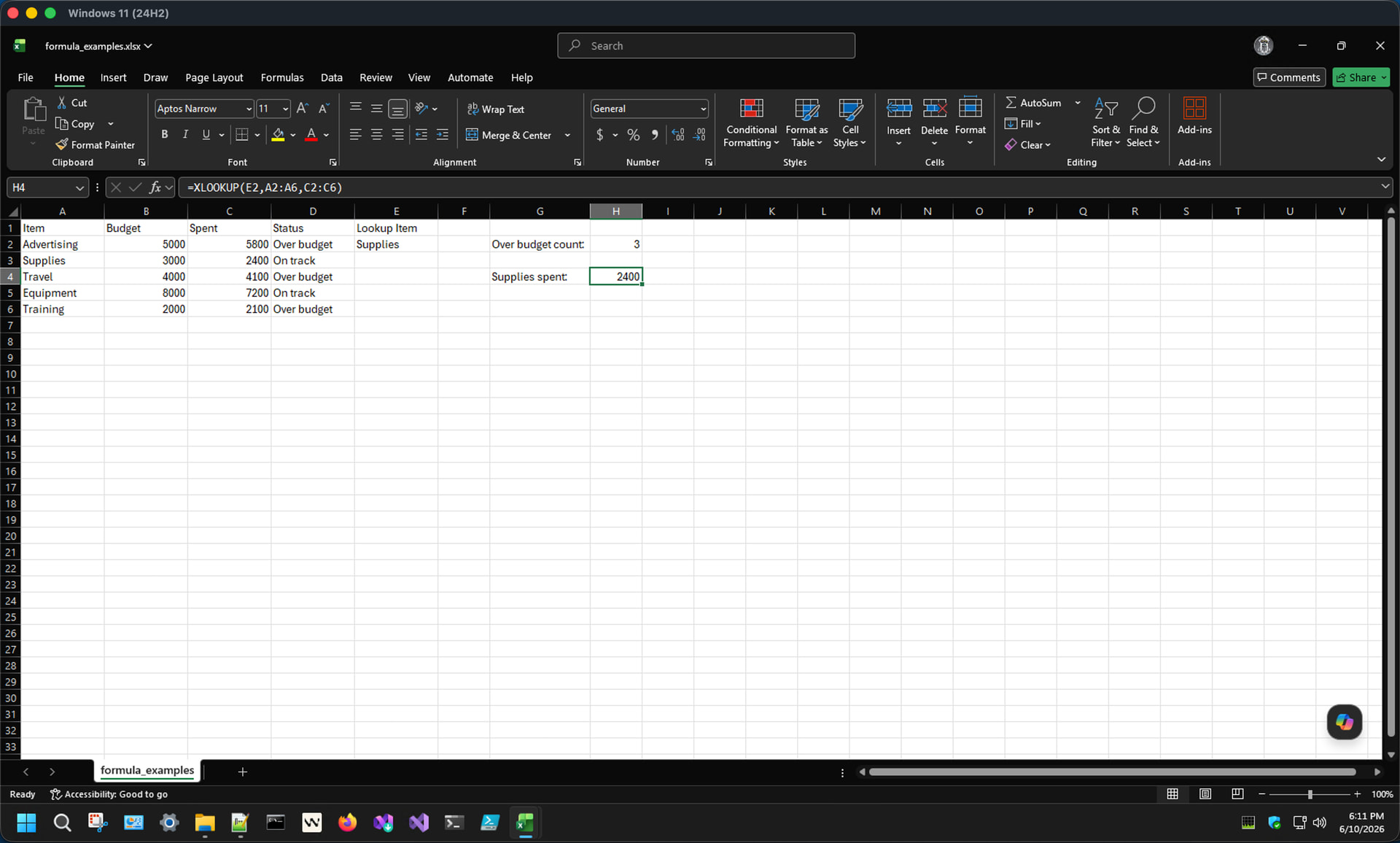
Task: Toggle Wrap Text
Action: [495, 109]
